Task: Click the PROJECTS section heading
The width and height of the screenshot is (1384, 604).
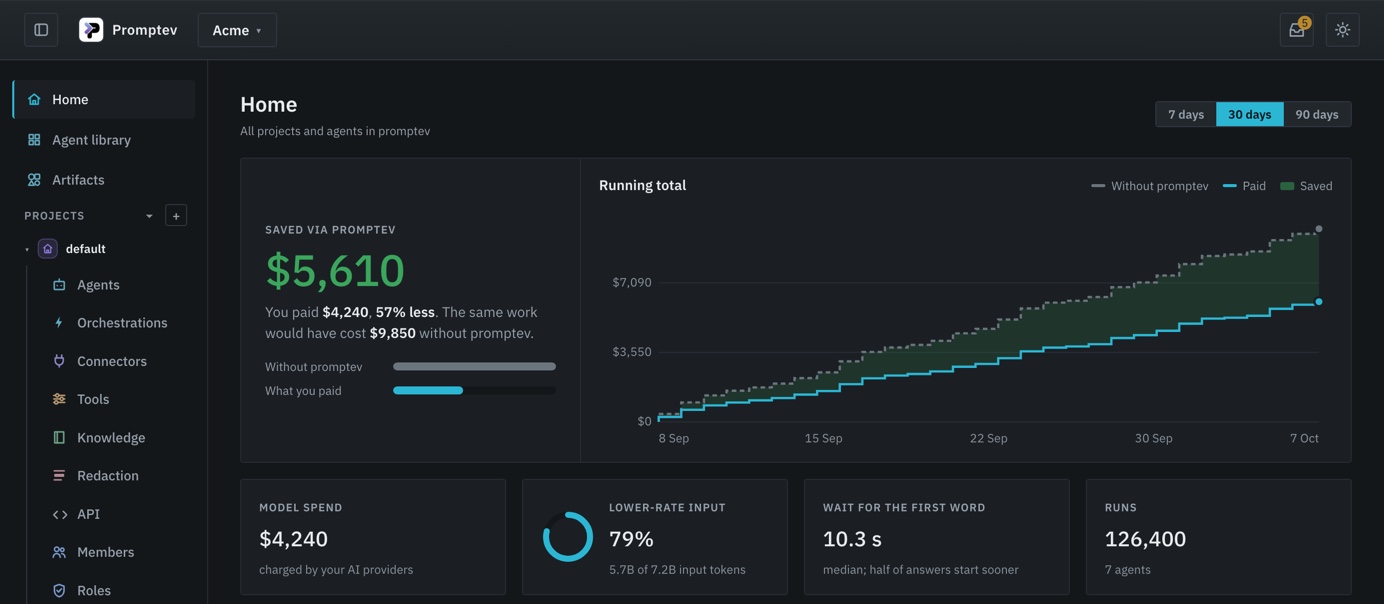Action: (x=54, y=216)
